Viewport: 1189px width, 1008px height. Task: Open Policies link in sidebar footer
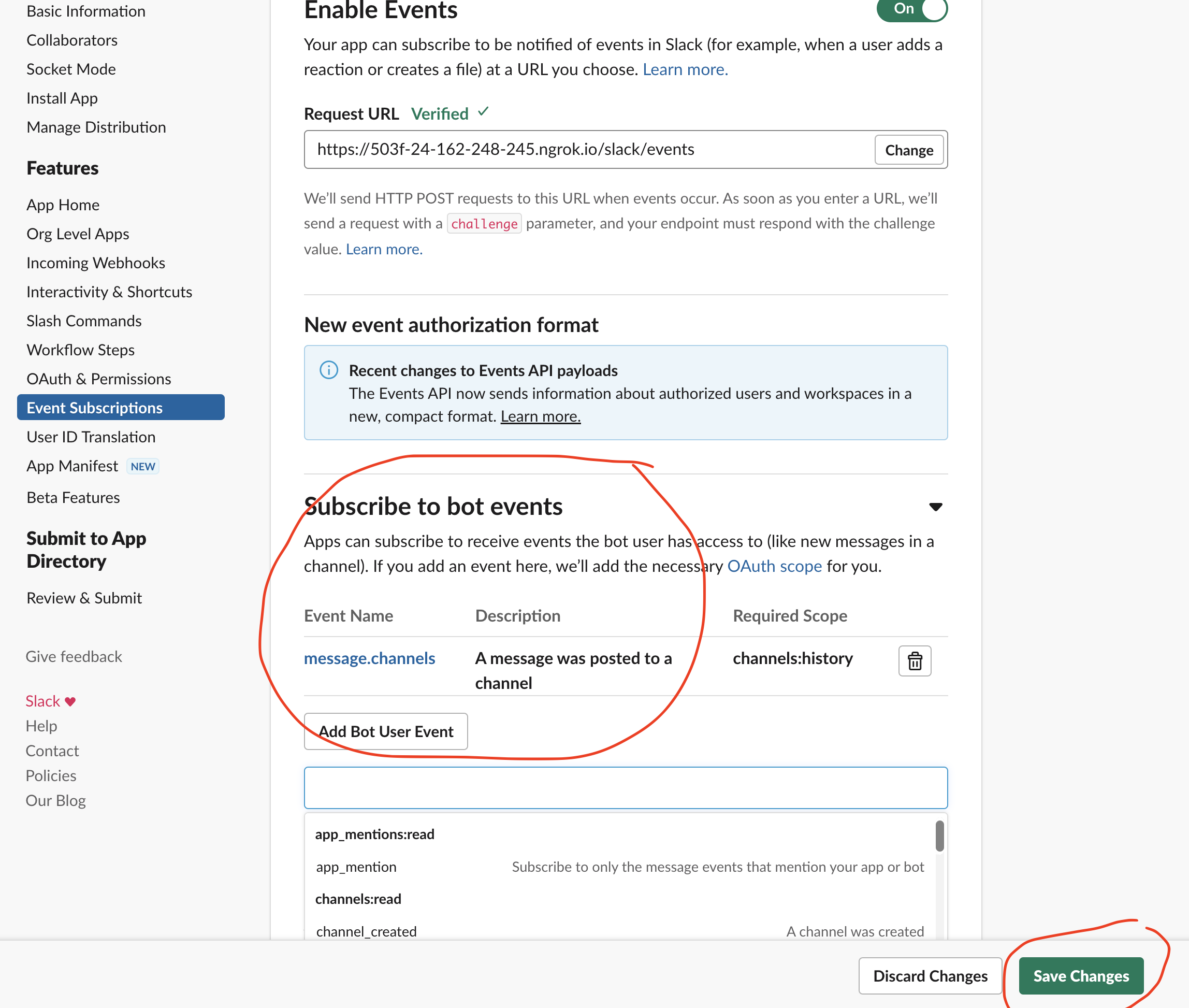51,775
